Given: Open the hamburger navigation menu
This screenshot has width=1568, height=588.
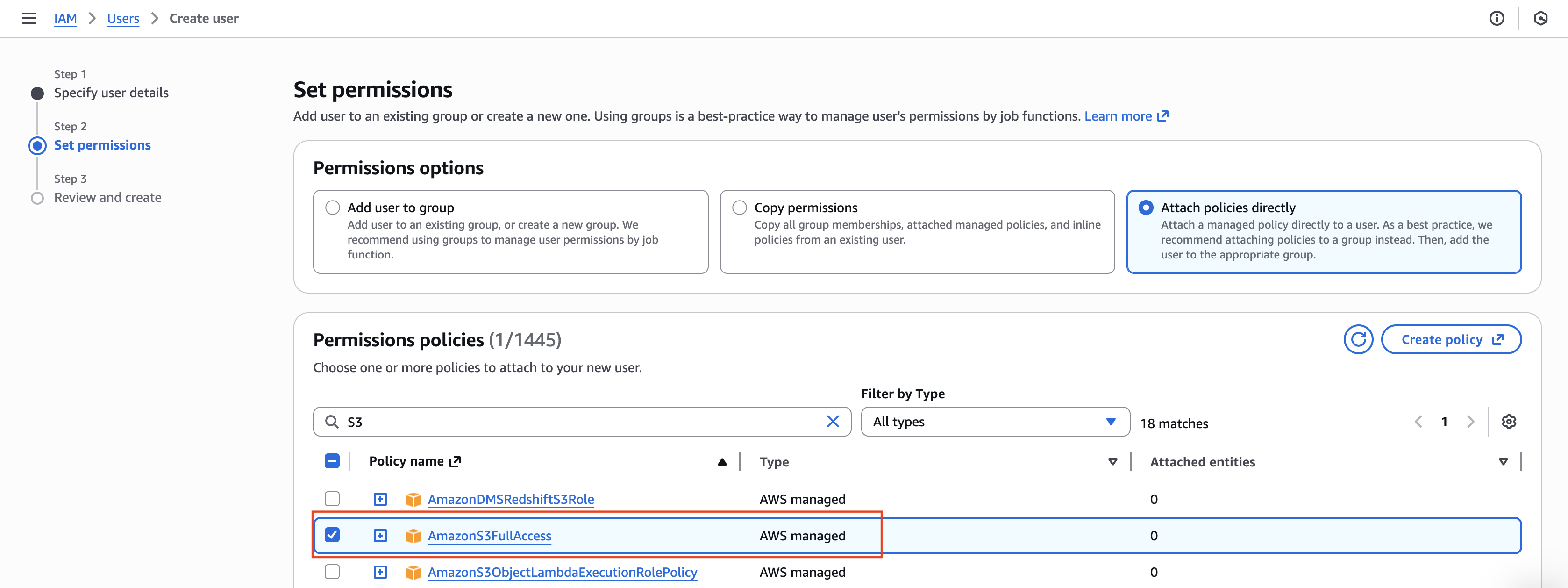Looking at the screenshot, I should [29, 18].
